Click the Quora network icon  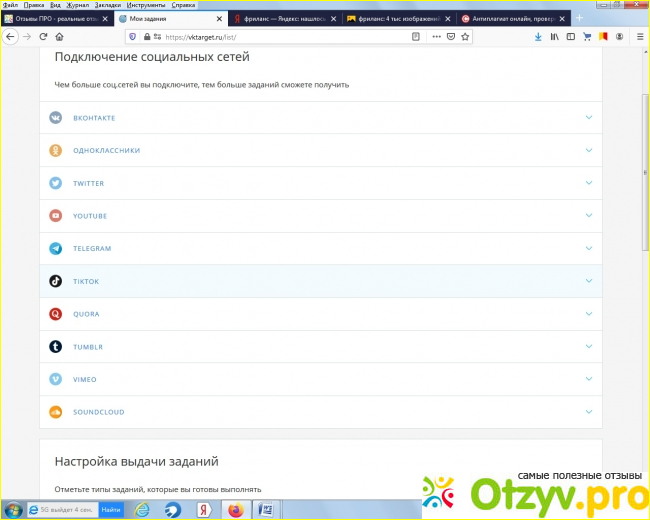(56, 314)
